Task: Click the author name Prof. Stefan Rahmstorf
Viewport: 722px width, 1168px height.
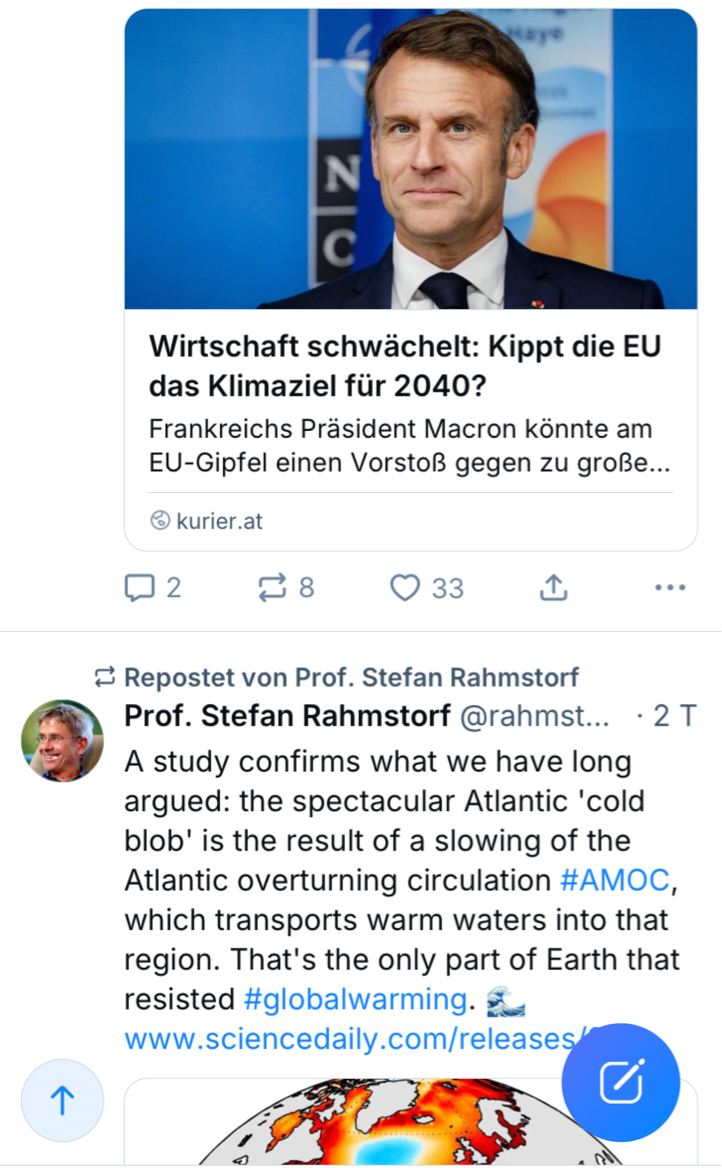Action: (x=287, y=716)
